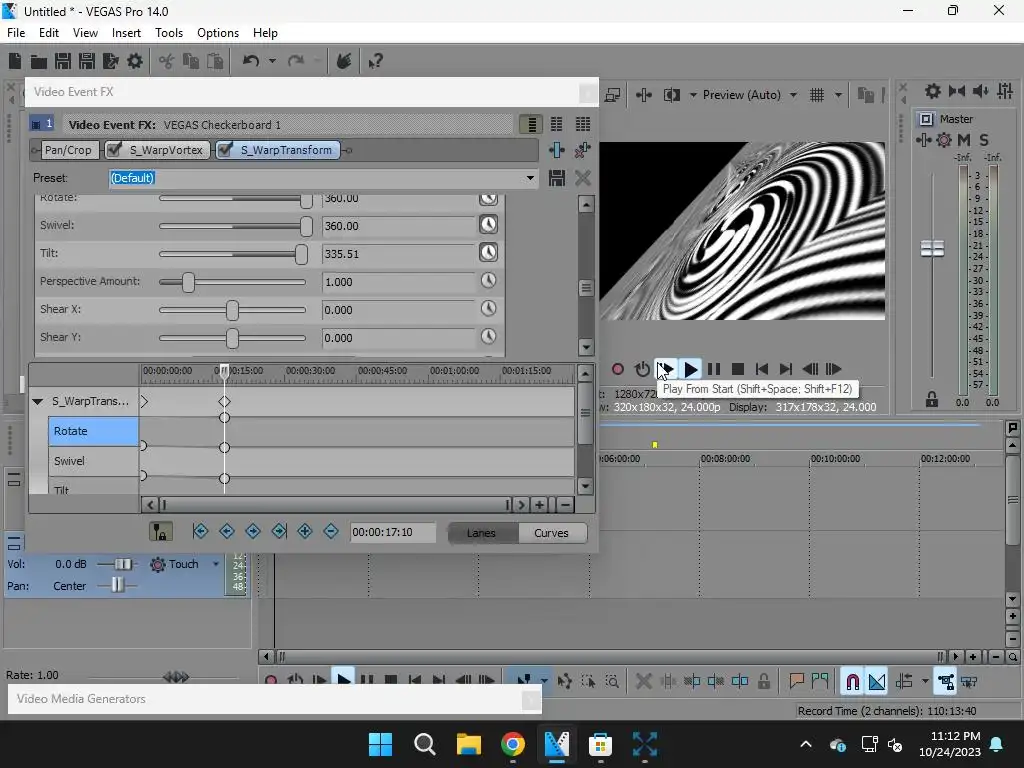This screenshot has width=1024, height=768.
Task: Toggle Master fader lock icon
Action: click(932, 399)
